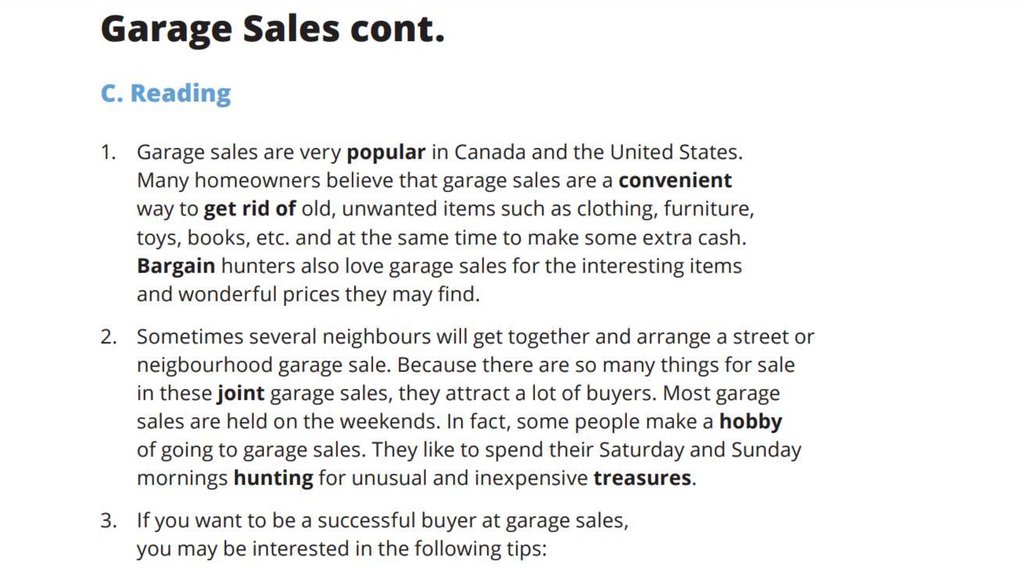Click the bold word "hobby"
The height and width of the screenshot is (574, 1024).
(750, 421)
